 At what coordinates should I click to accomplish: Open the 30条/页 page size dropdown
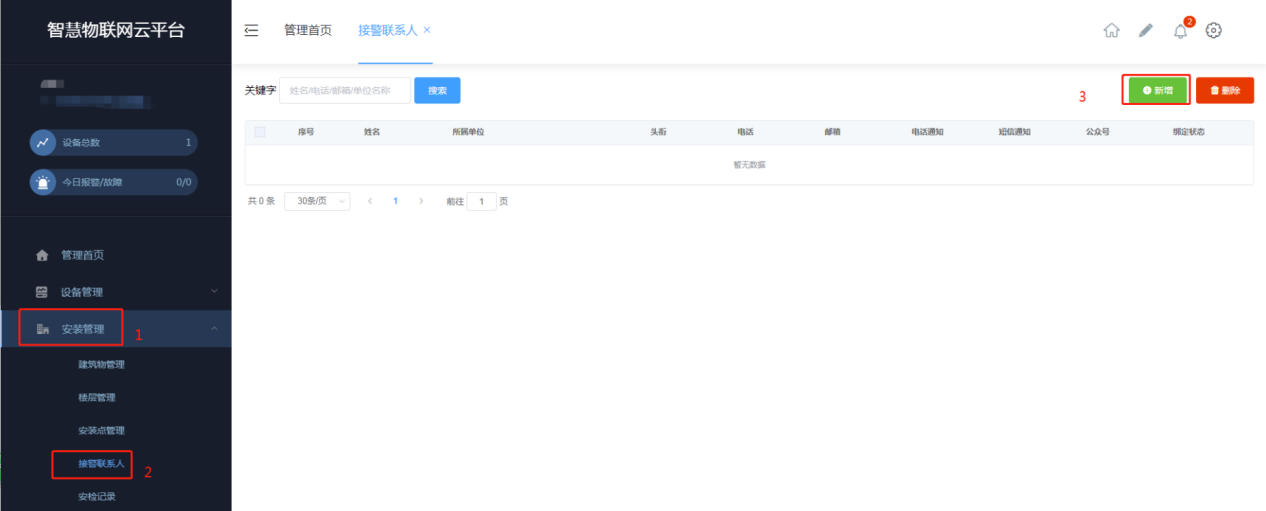coord(317,201)
